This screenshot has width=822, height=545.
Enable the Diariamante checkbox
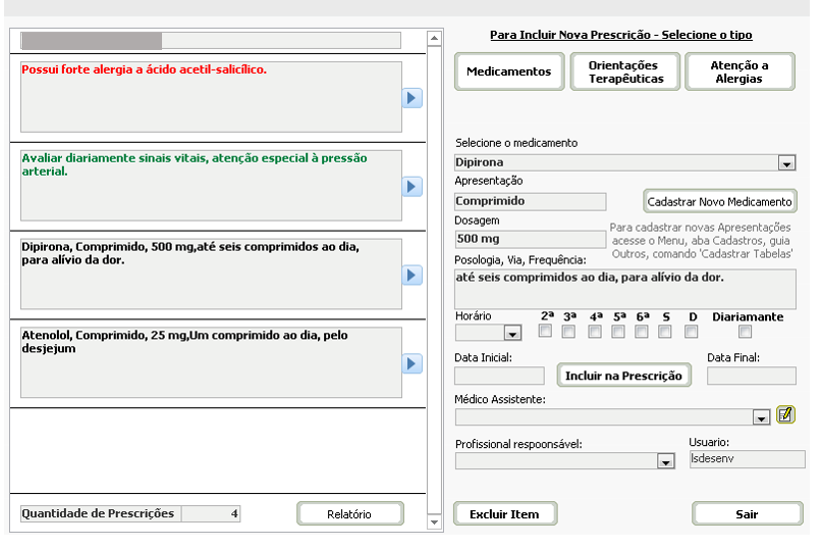click(x=744, y=332)
